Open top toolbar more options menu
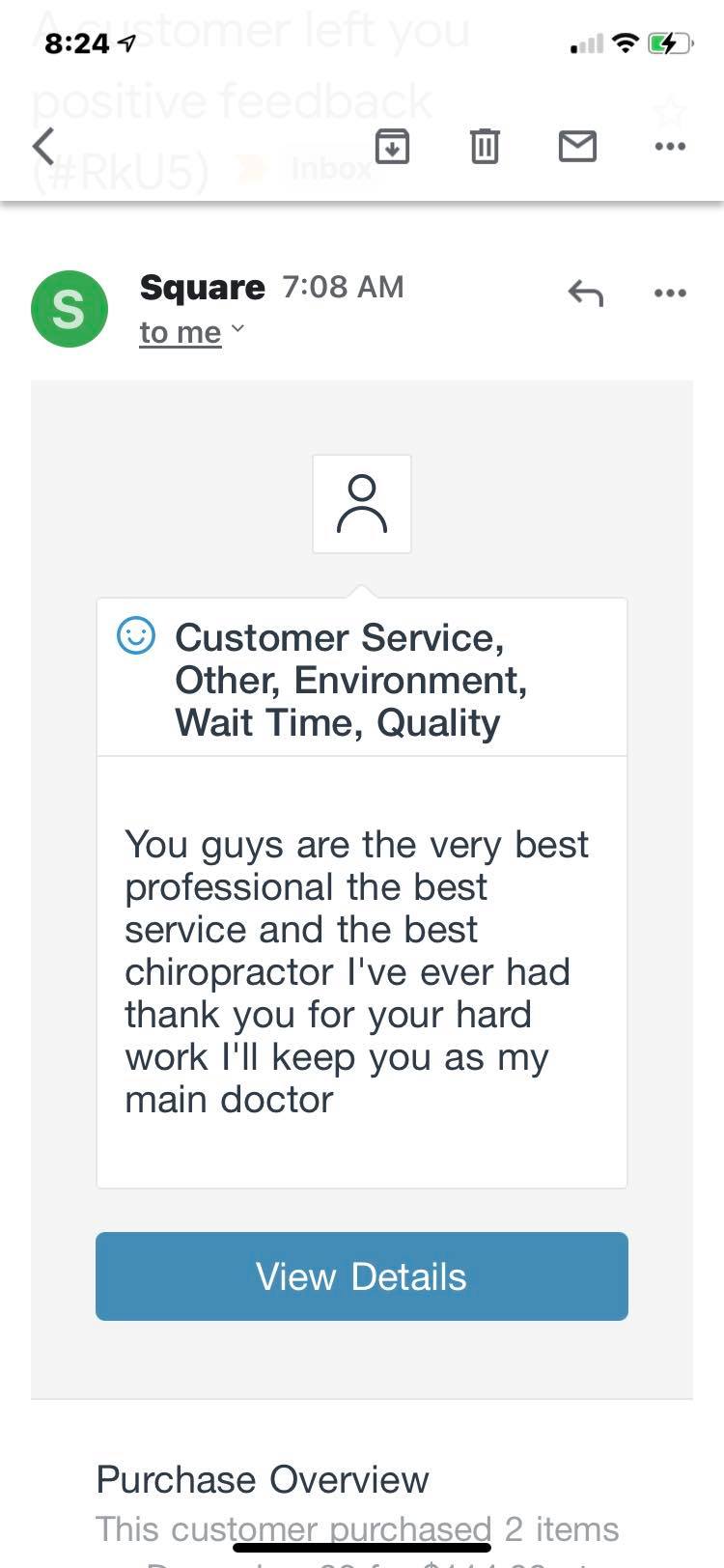 [670, 147]
